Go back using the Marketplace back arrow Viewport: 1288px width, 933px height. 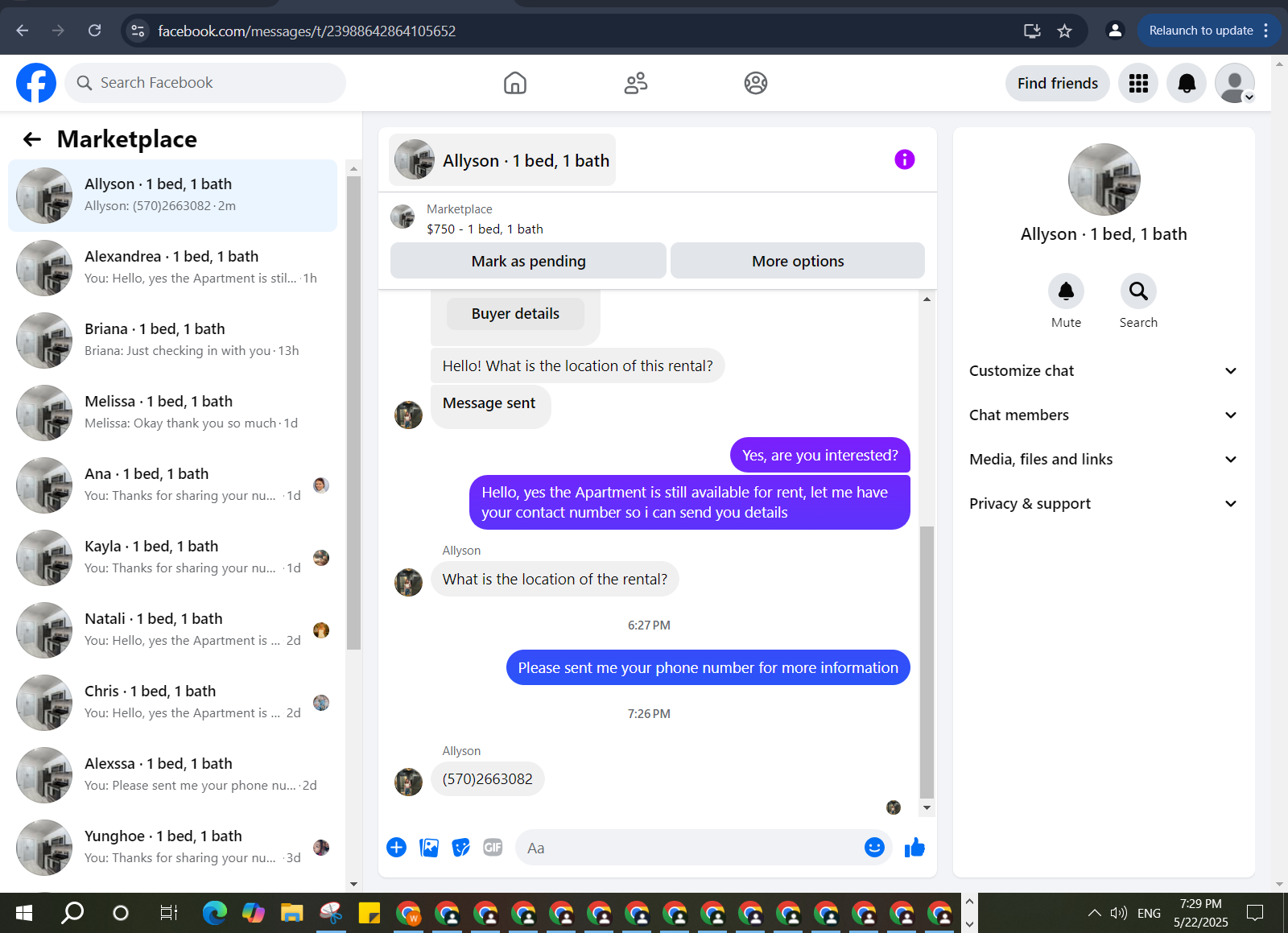32,139
